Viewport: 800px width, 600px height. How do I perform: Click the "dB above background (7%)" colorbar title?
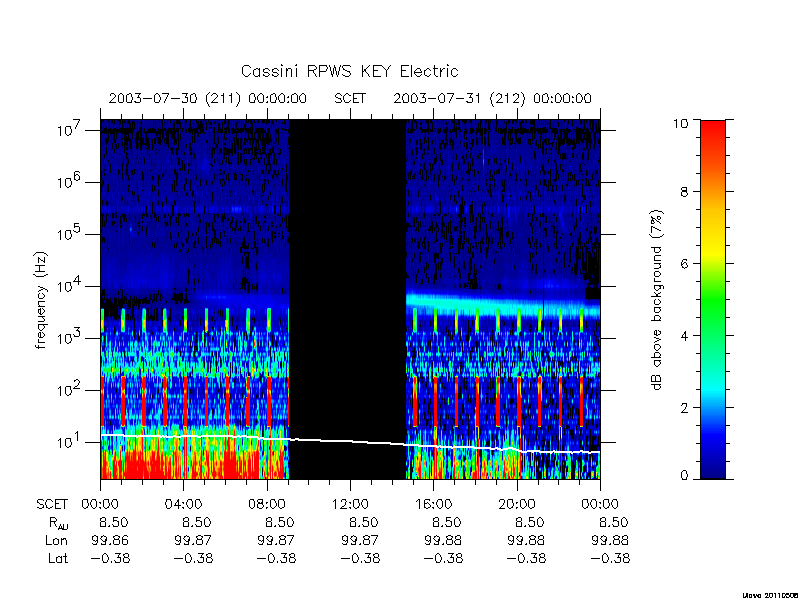point(657,300)
